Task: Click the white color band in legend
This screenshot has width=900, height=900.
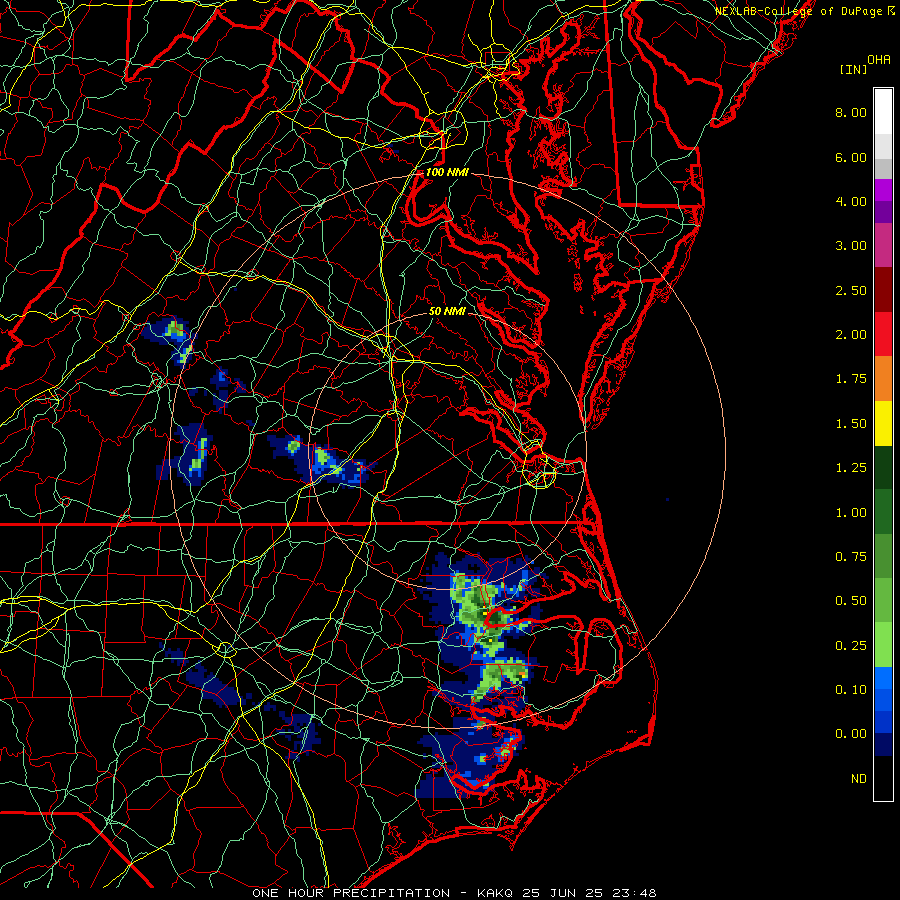Action: (883, 111)
